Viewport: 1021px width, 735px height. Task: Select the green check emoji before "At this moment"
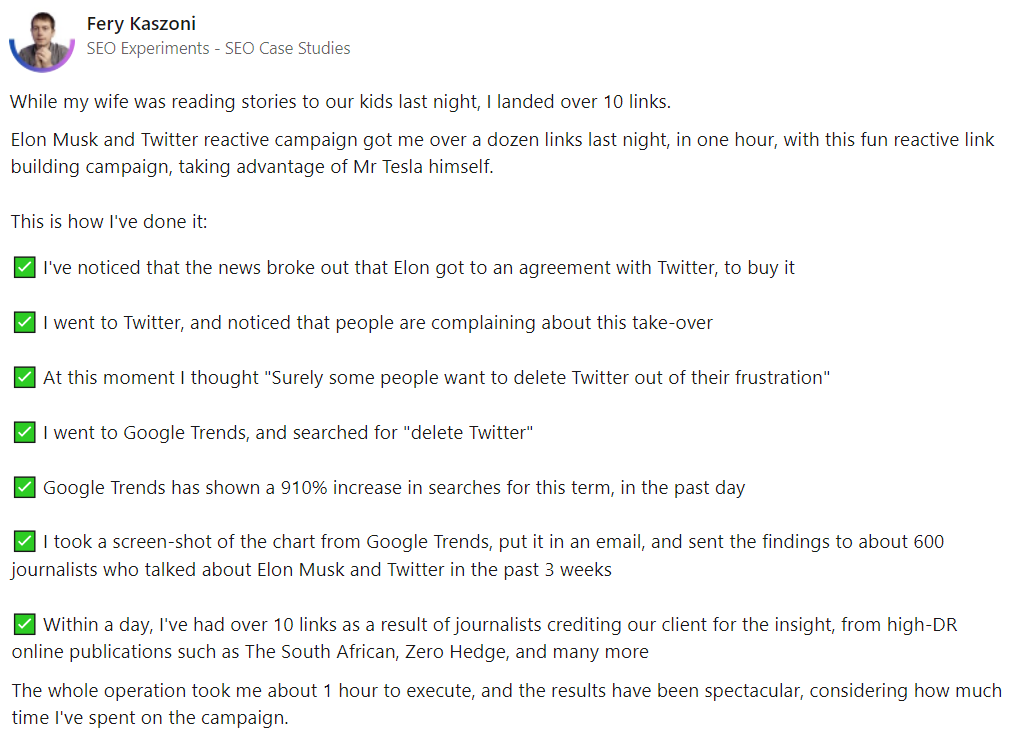[25, 378]
